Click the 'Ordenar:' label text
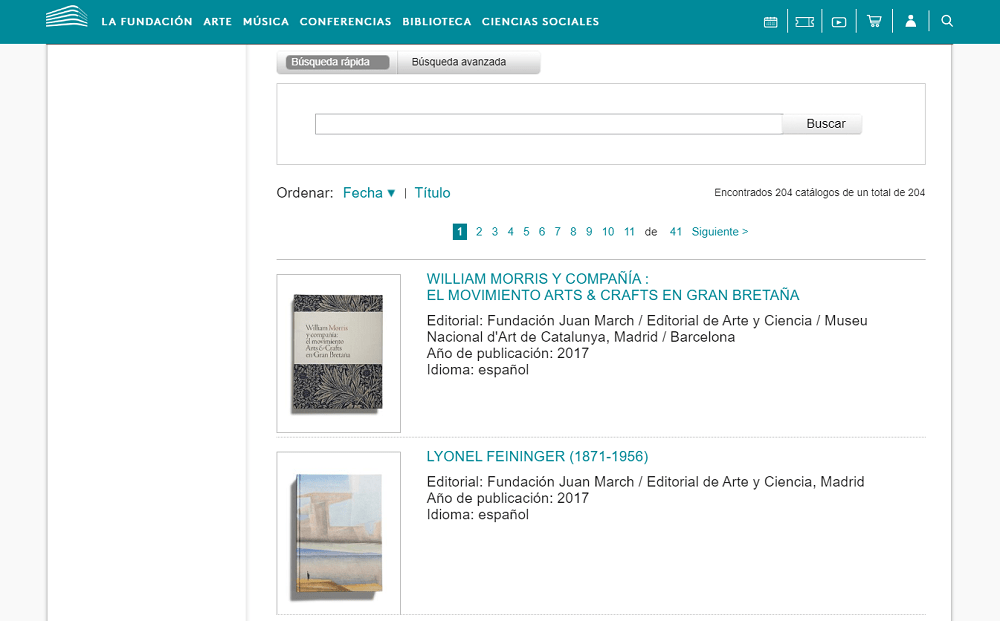 tap(305, 193)
